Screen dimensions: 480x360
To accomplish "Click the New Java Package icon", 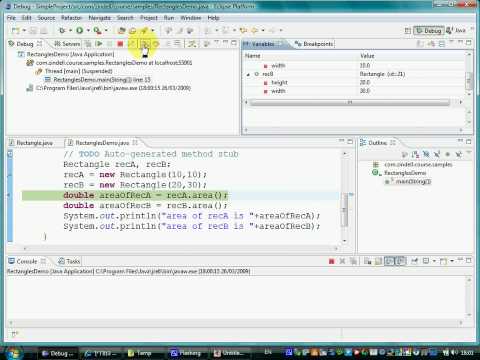I will coord(121,31).
